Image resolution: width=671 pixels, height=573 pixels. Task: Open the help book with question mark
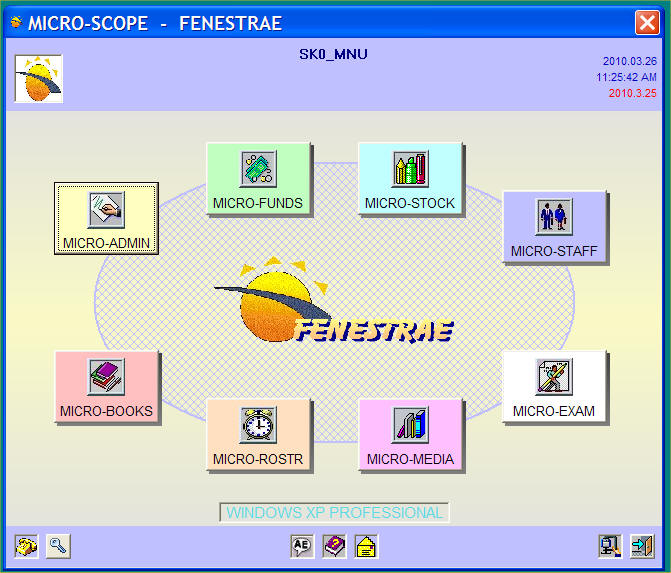334,546
